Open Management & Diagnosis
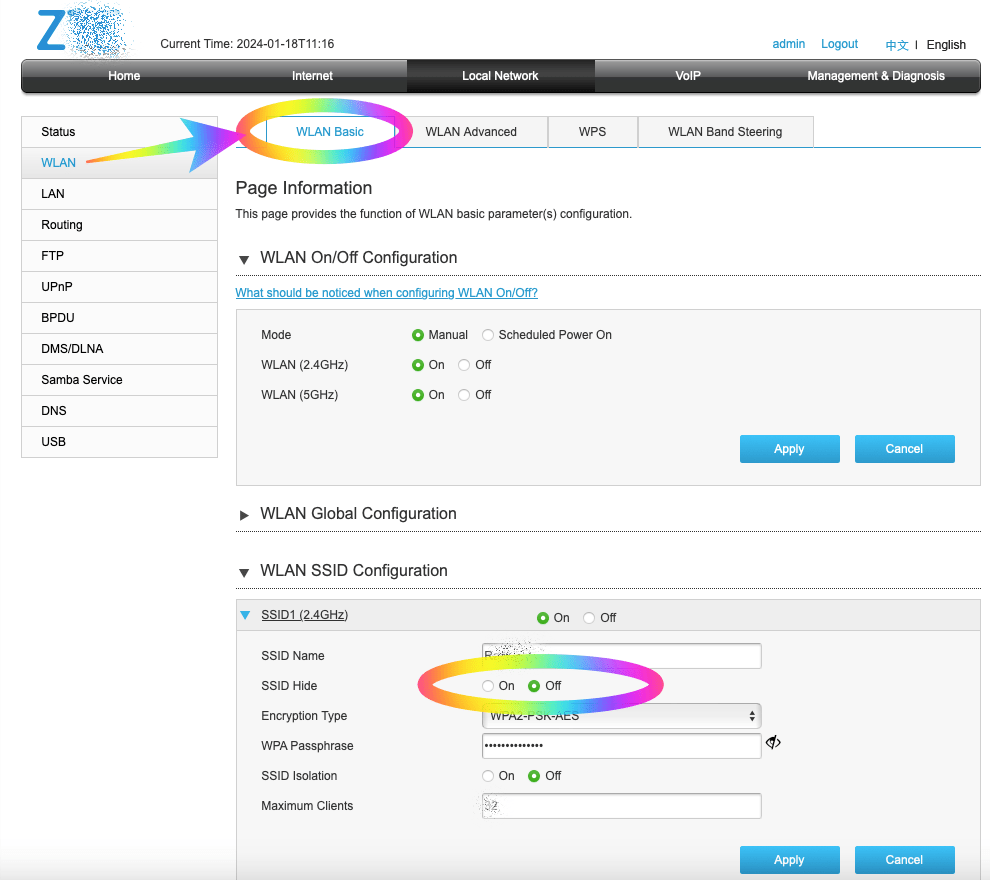This screenshot has width=990, height=880. (x=876, y=75)
